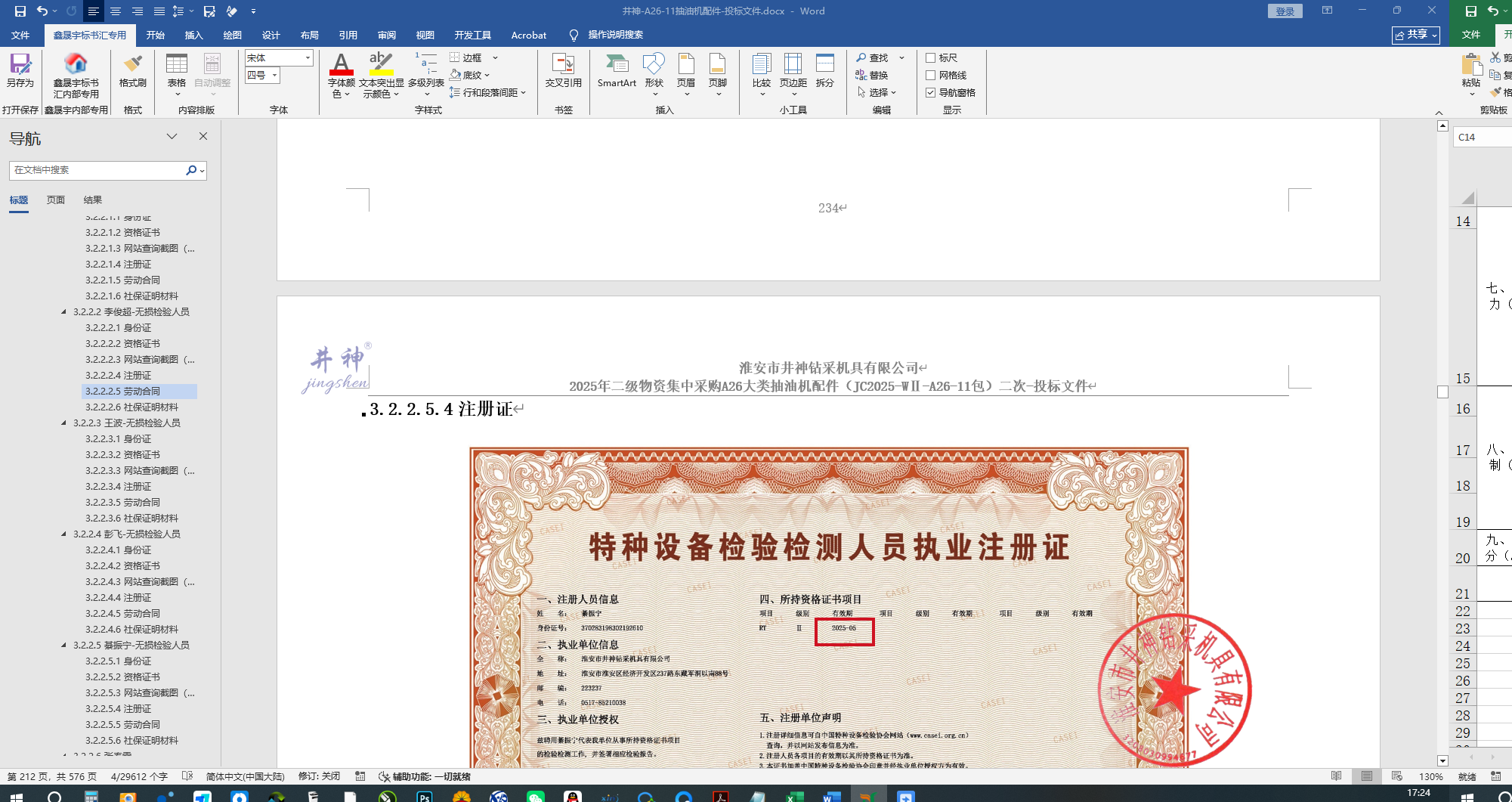Switch to the 插入 ribbon tab
1512x802 pixels.
pyautogui.click(x=194, y=35)
